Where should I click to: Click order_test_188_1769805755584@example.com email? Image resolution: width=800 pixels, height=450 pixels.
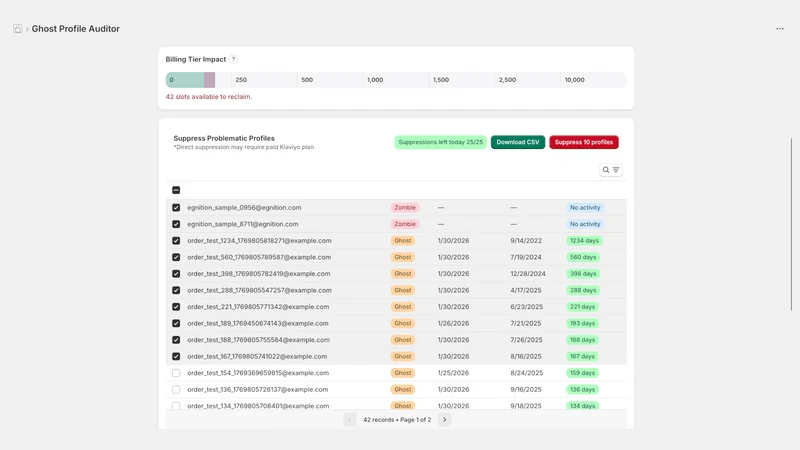point(258,340)
